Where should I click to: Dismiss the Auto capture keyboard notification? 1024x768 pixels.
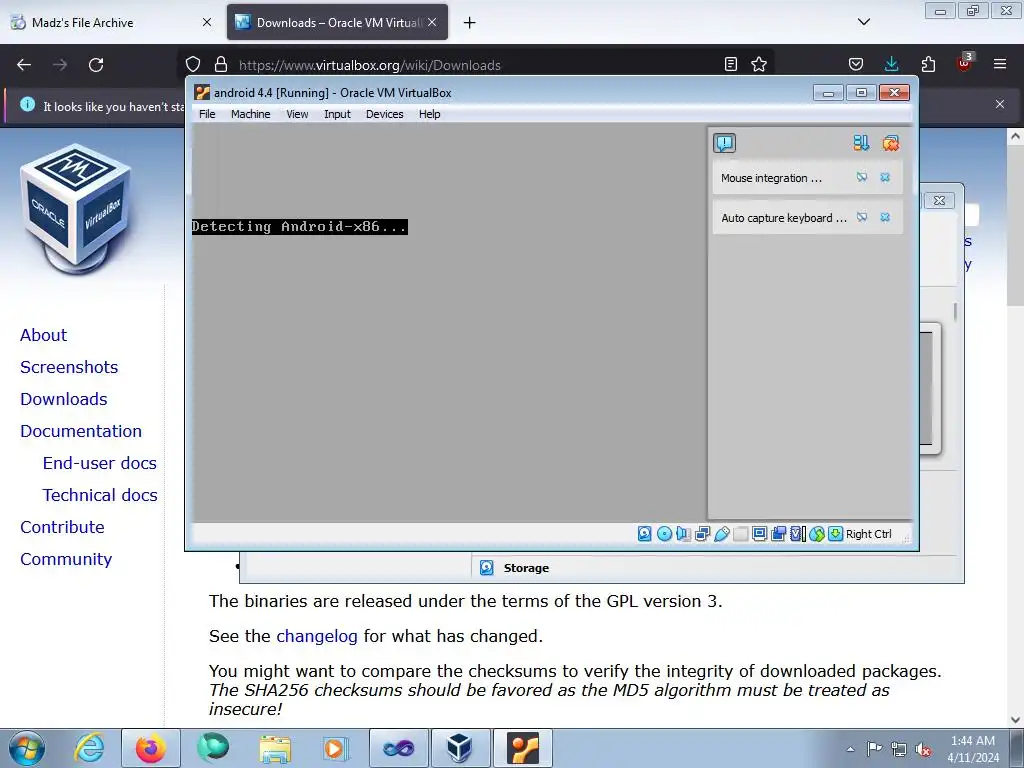coord(885,217)
